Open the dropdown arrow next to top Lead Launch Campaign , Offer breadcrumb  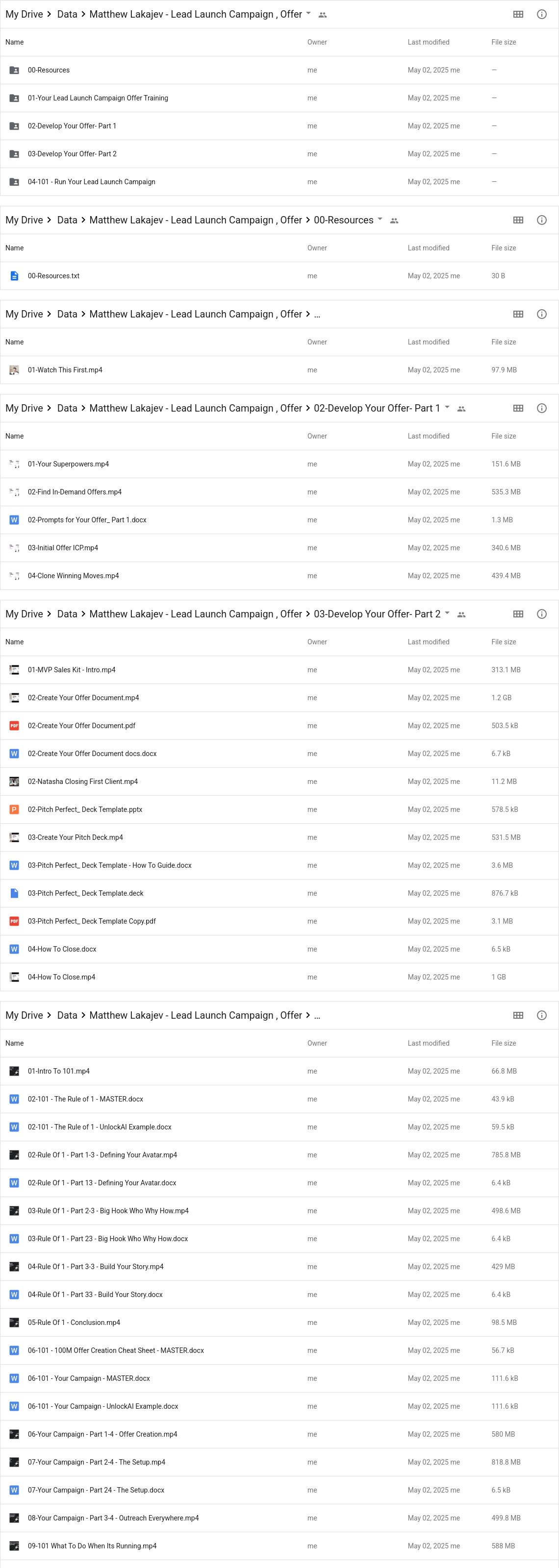308,13
